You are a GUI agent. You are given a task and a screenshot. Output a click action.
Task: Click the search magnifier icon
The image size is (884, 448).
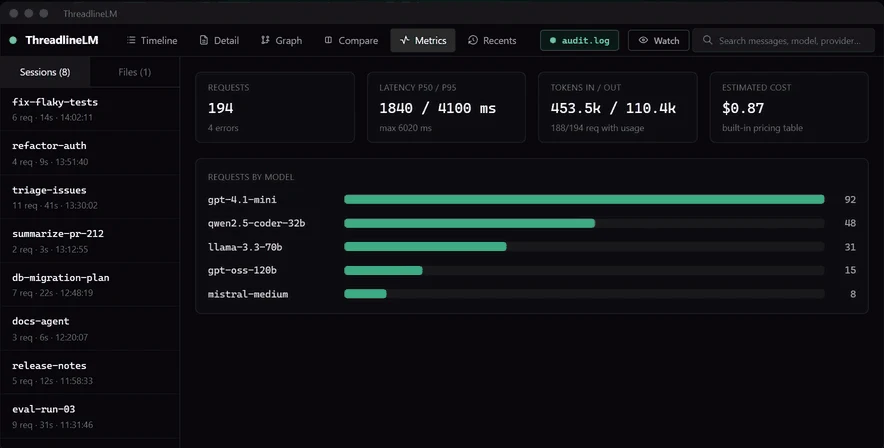708,41
